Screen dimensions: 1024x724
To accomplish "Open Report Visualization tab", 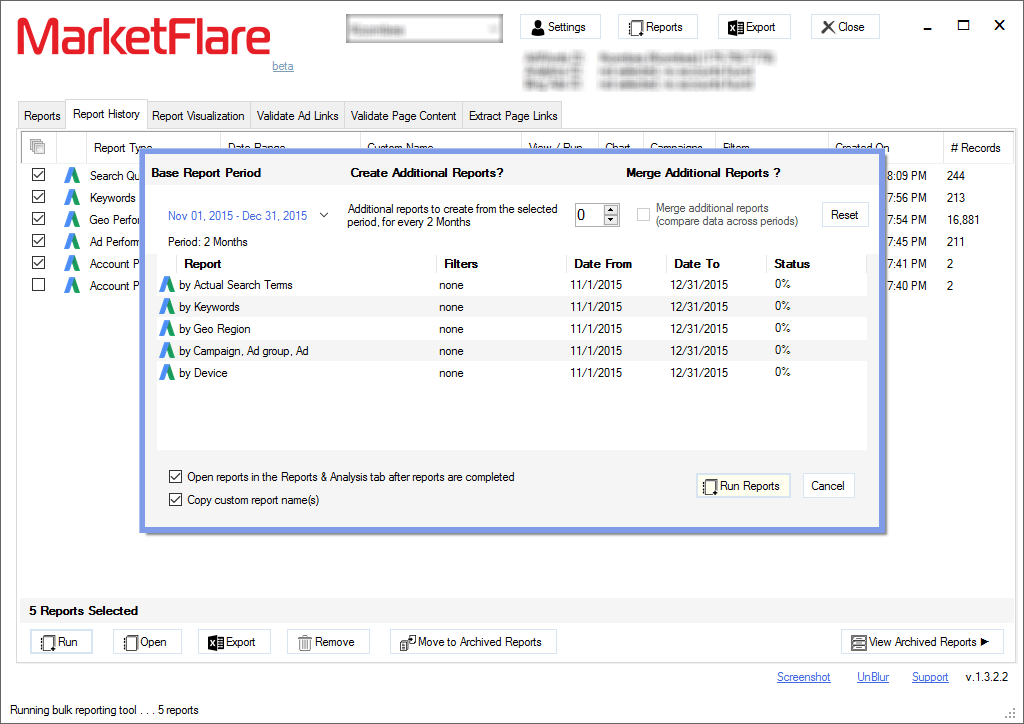I will coord(198,116).
